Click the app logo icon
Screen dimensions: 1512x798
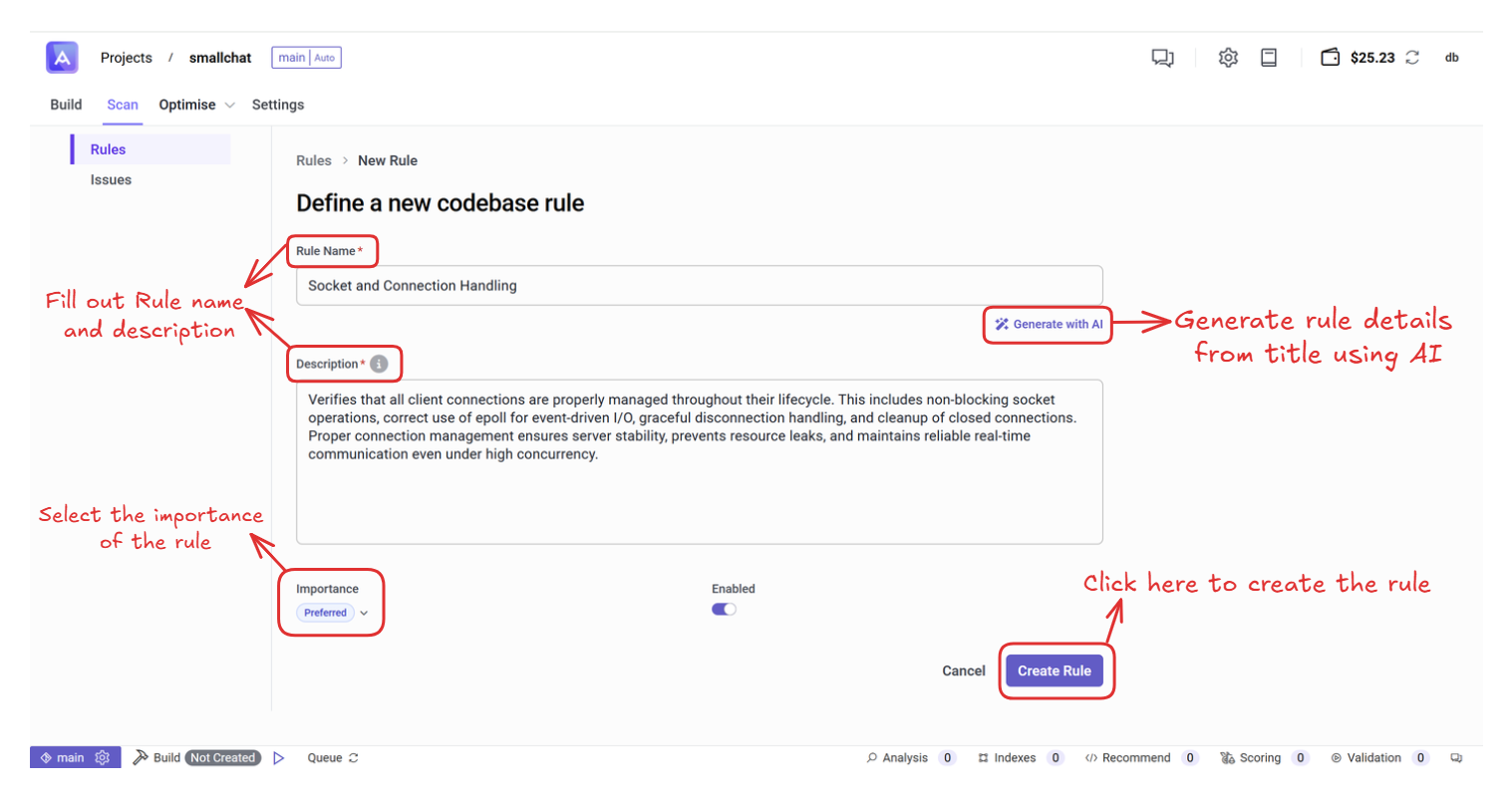coord(62,58)
